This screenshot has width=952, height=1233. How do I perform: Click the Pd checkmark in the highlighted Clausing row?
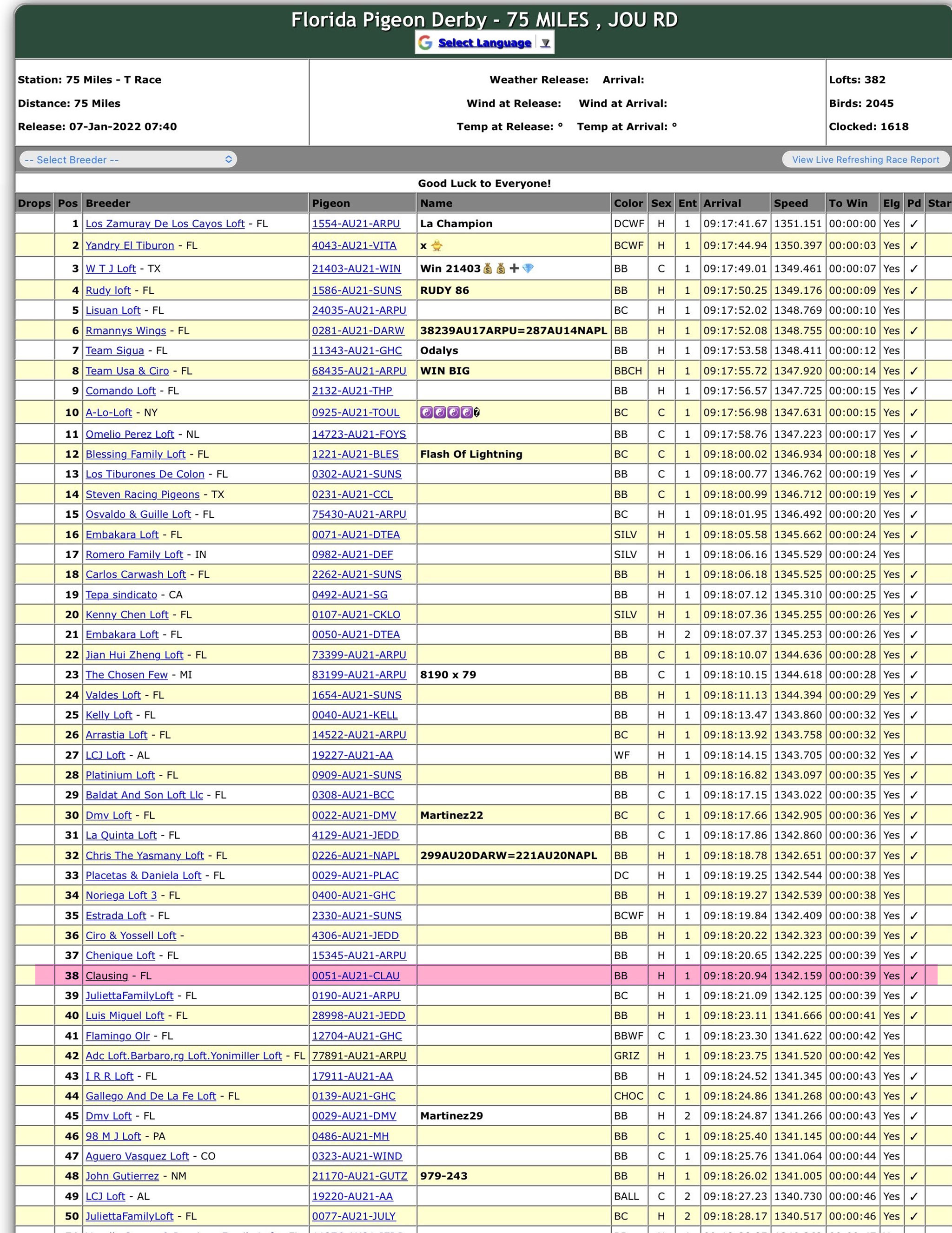pos(913,976)
